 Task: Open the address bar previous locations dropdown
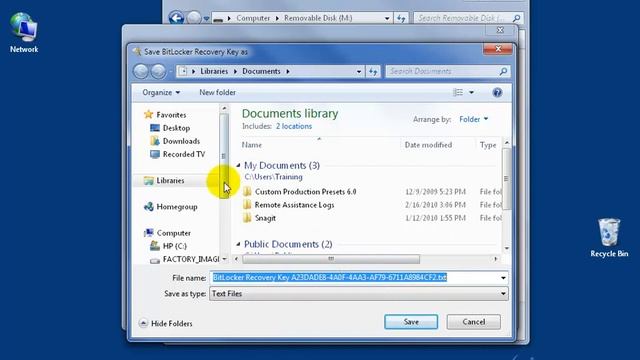(359, 71)
